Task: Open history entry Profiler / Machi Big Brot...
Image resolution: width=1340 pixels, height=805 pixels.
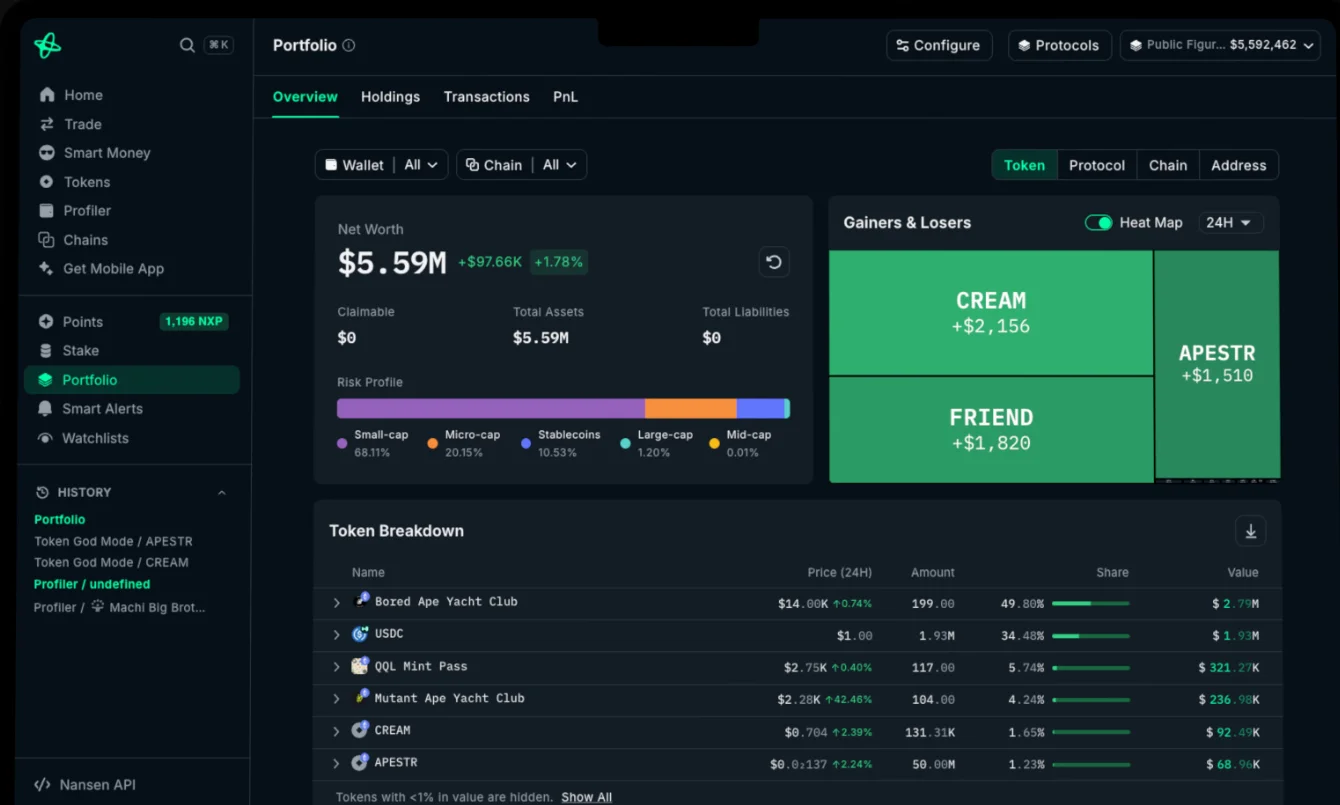Action: tap(120, 607)
